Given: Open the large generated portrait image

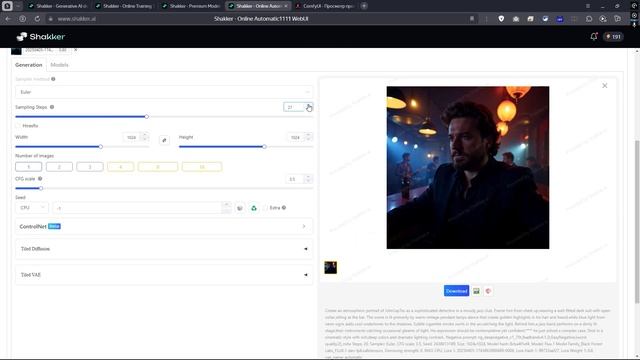Looking at the screenshot, I should tap(468, 167).
